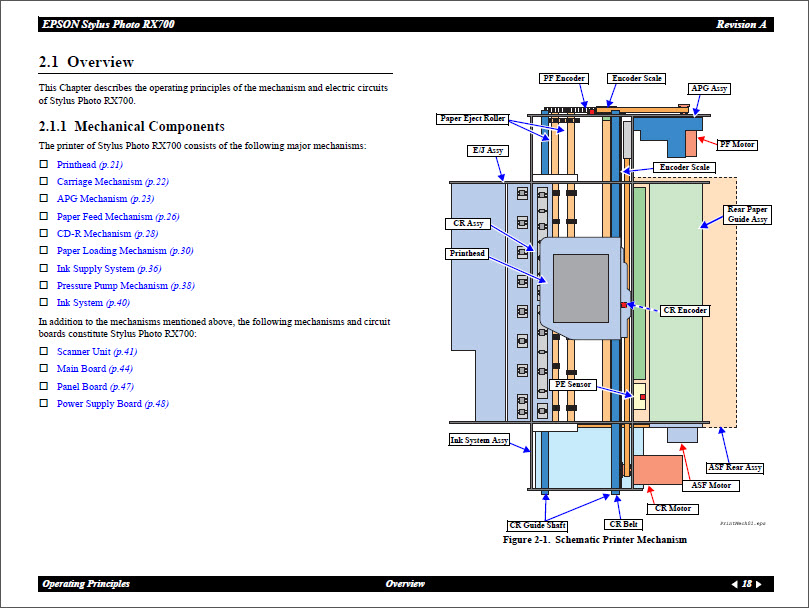The width and height of the screenshot is (809, 608).
Task: Open the Carriage Mechanism (p.22) link
Action: (112, 182)
